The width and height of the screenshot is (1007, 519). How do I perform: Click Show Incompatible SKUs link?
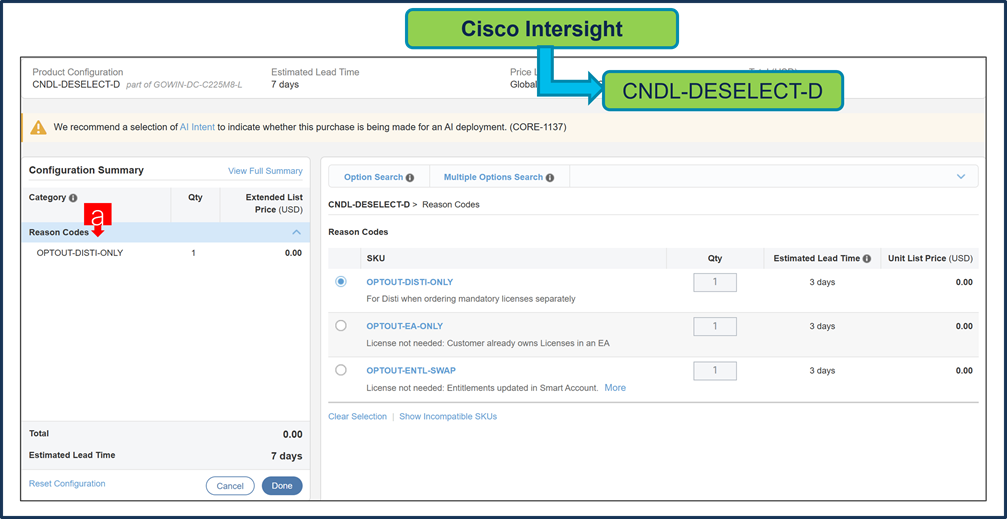pyautogui.click(x=448, y=416)
